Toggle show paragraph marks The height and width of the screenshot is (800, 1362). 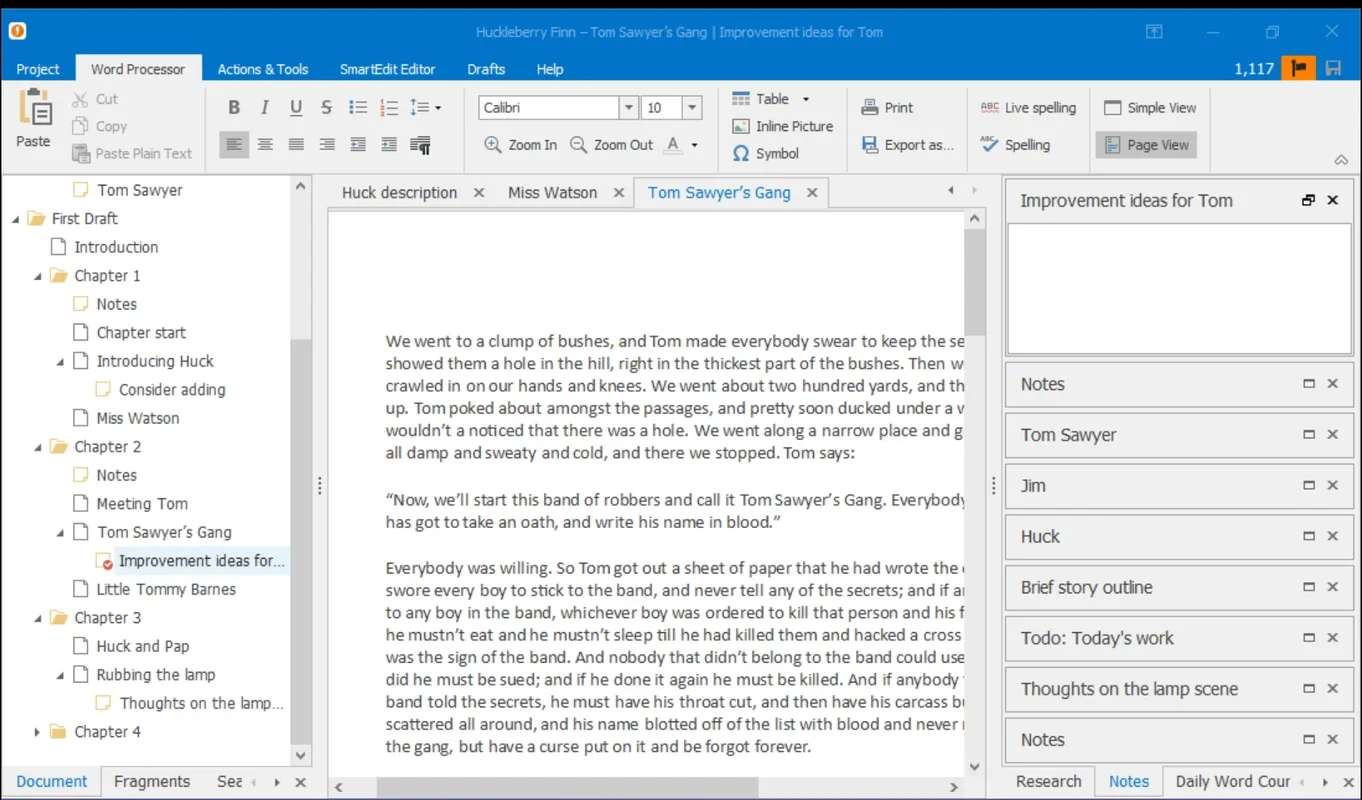click(421, 145)
